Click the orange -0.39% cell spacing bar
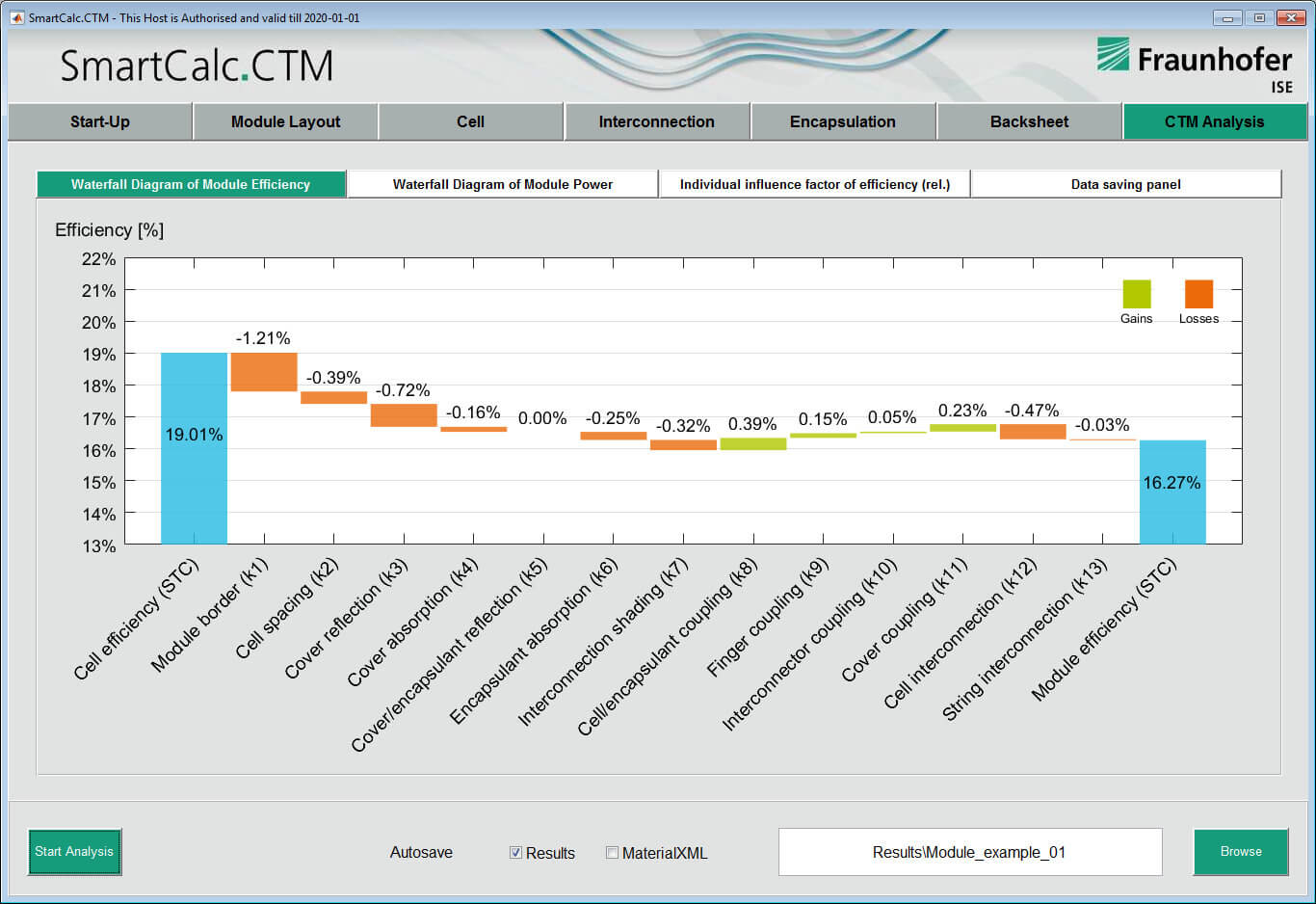 (334, 397)
